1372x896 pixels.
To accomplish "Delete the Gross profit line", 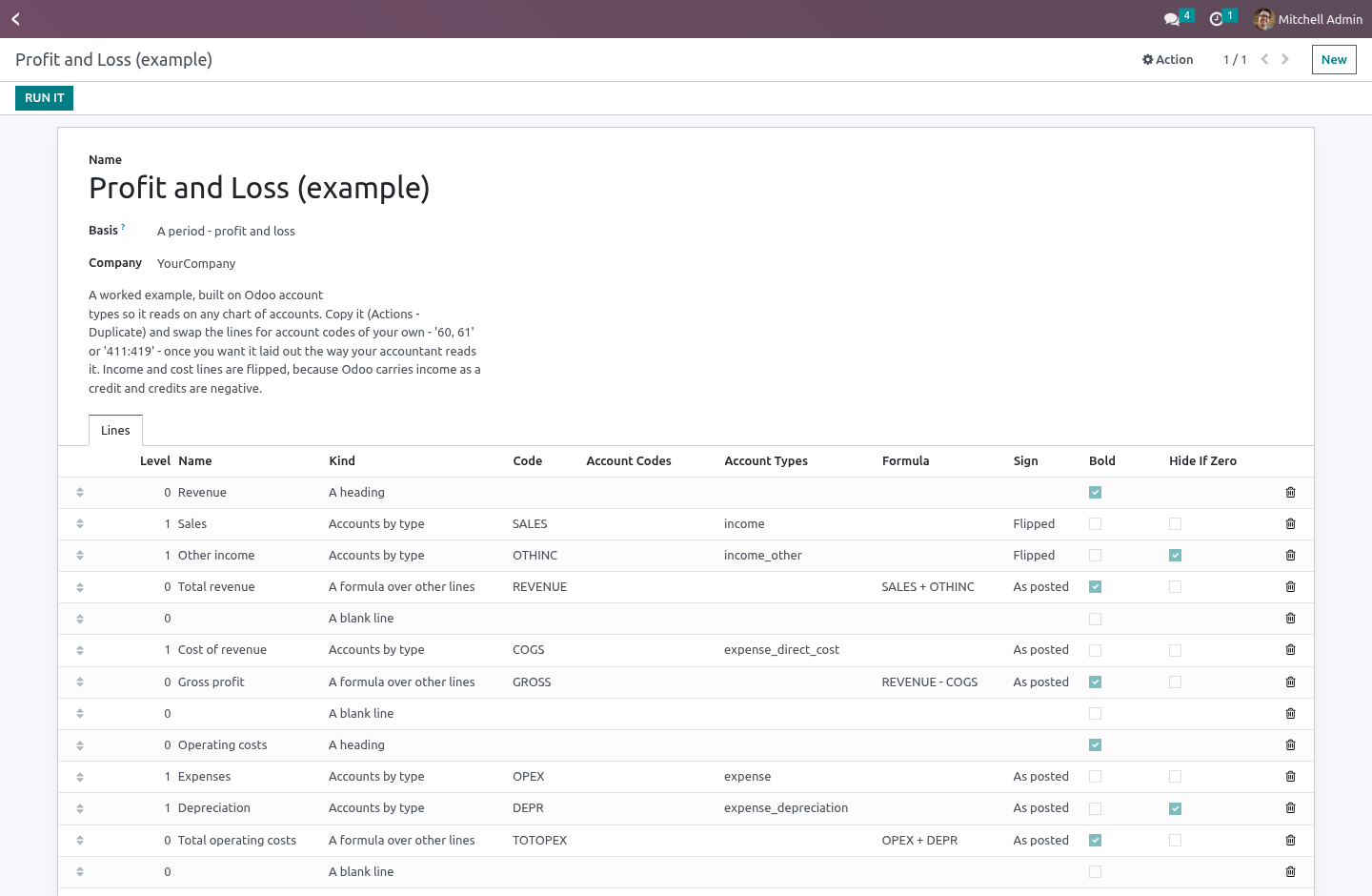I will [x=1290, y=682].
